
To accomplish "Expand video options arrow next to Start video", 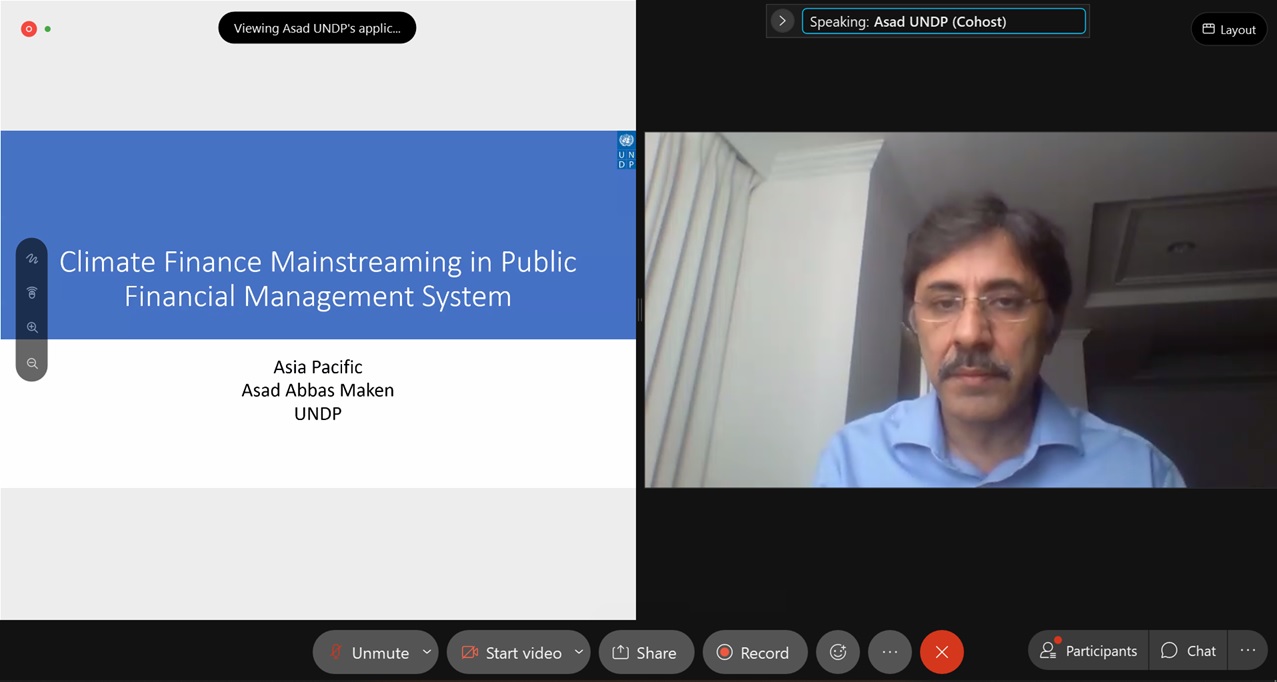I will (579, 652).
